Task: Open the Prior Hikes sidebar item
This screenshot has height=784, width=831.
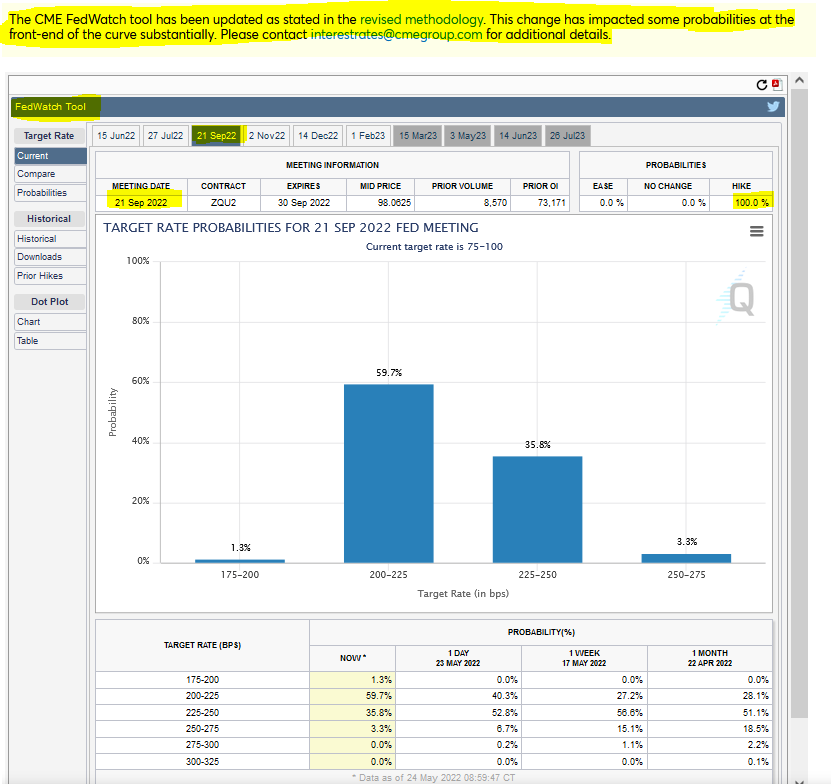Action: click(50, 276)
